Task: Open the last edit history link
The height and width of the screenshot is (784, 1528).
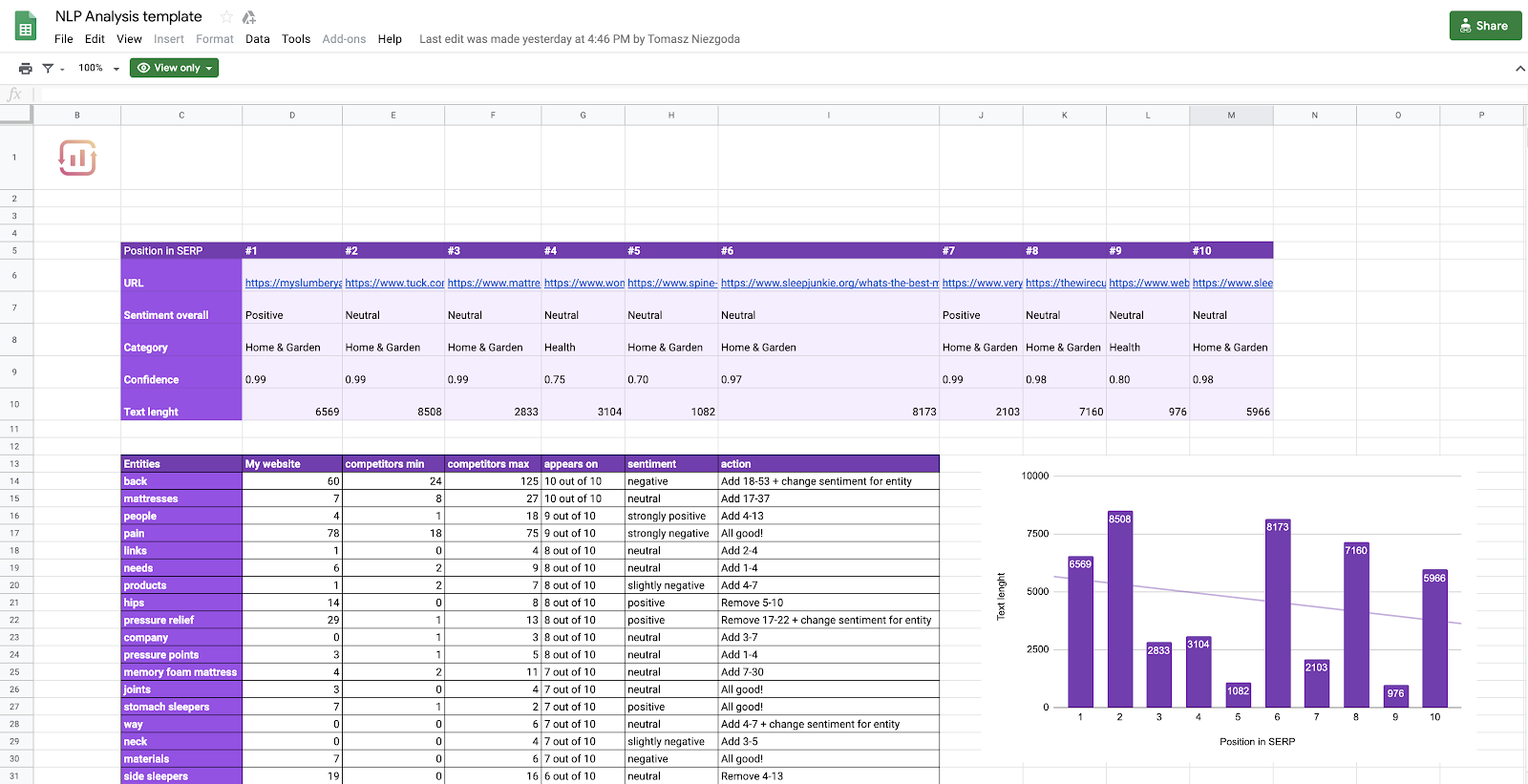Action: (580, 39)
